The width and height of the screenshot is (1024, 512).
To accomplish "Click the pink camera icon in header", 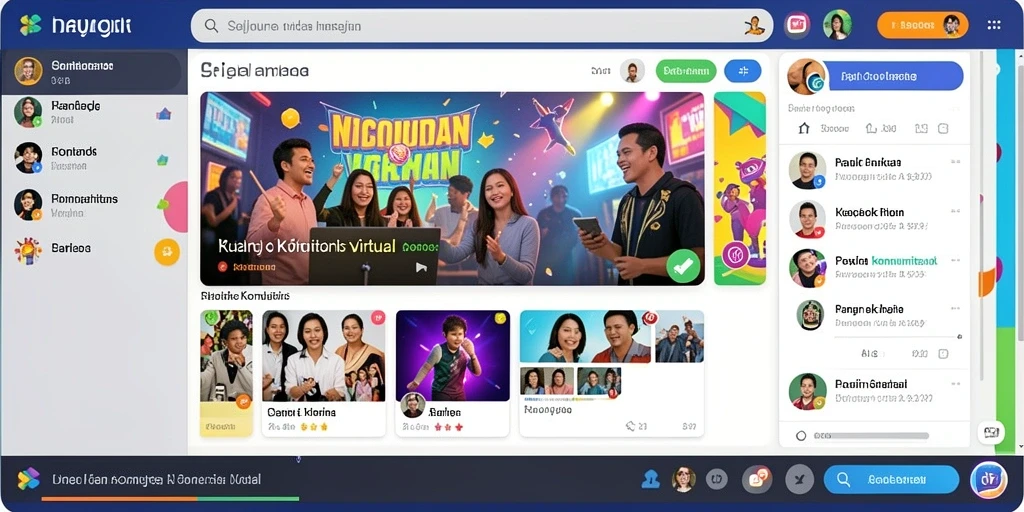I will point(797,25).
